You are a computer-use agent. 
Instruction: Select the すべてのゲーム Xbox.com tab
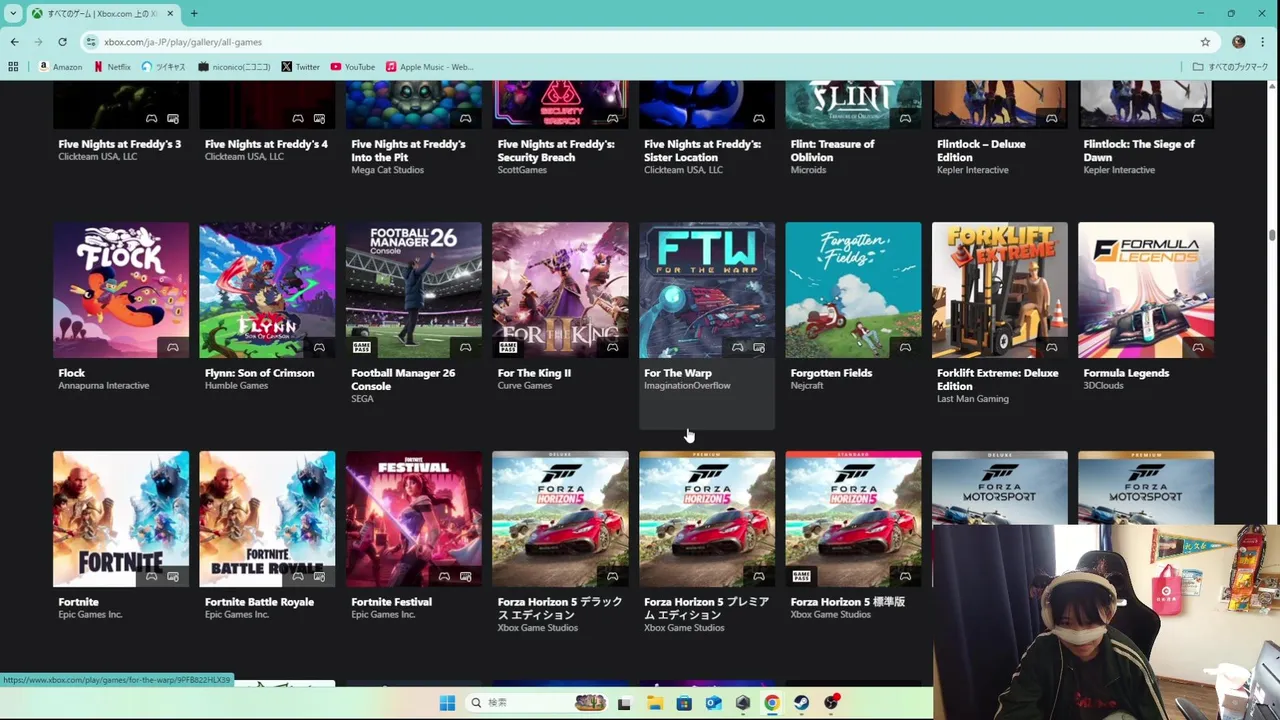[101, 13]
